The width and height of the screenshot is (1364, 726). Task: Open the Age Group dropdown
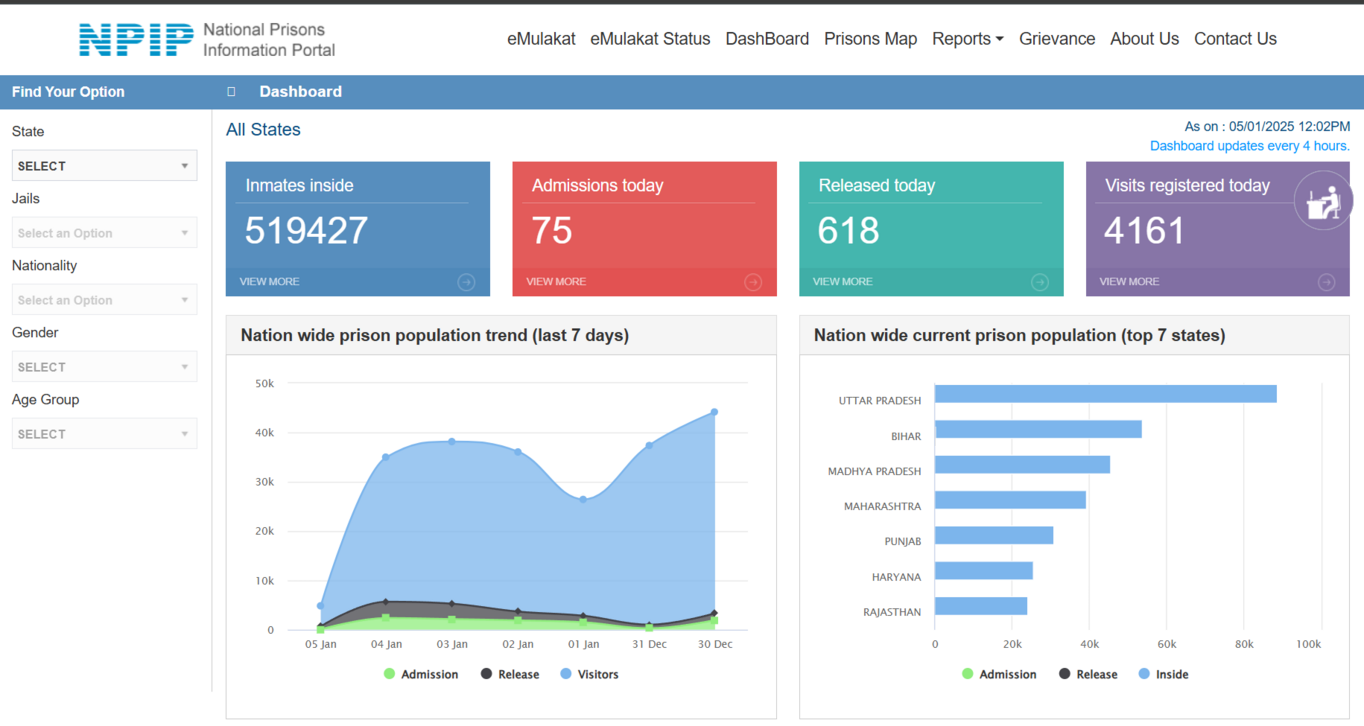point(104,434)
